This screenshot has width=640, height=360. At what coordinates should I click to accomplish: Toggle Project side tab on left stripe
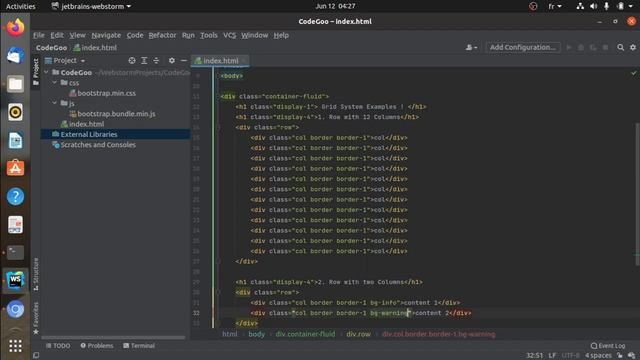click(x=36, y=72)
